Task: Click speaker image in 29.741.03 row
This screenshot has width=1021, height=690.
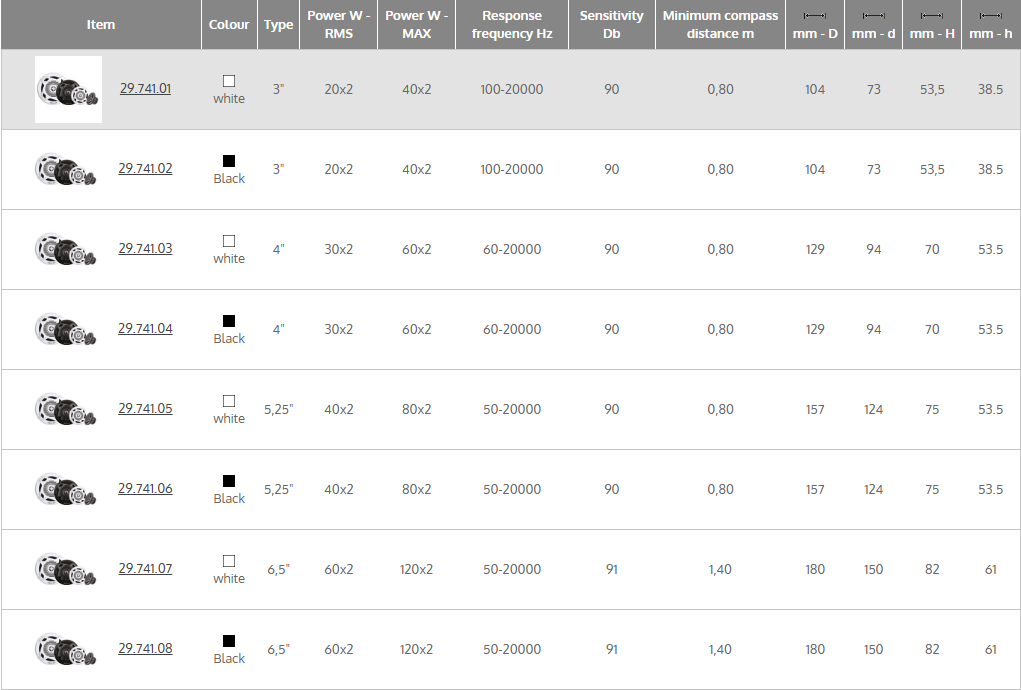Action: 65,250
